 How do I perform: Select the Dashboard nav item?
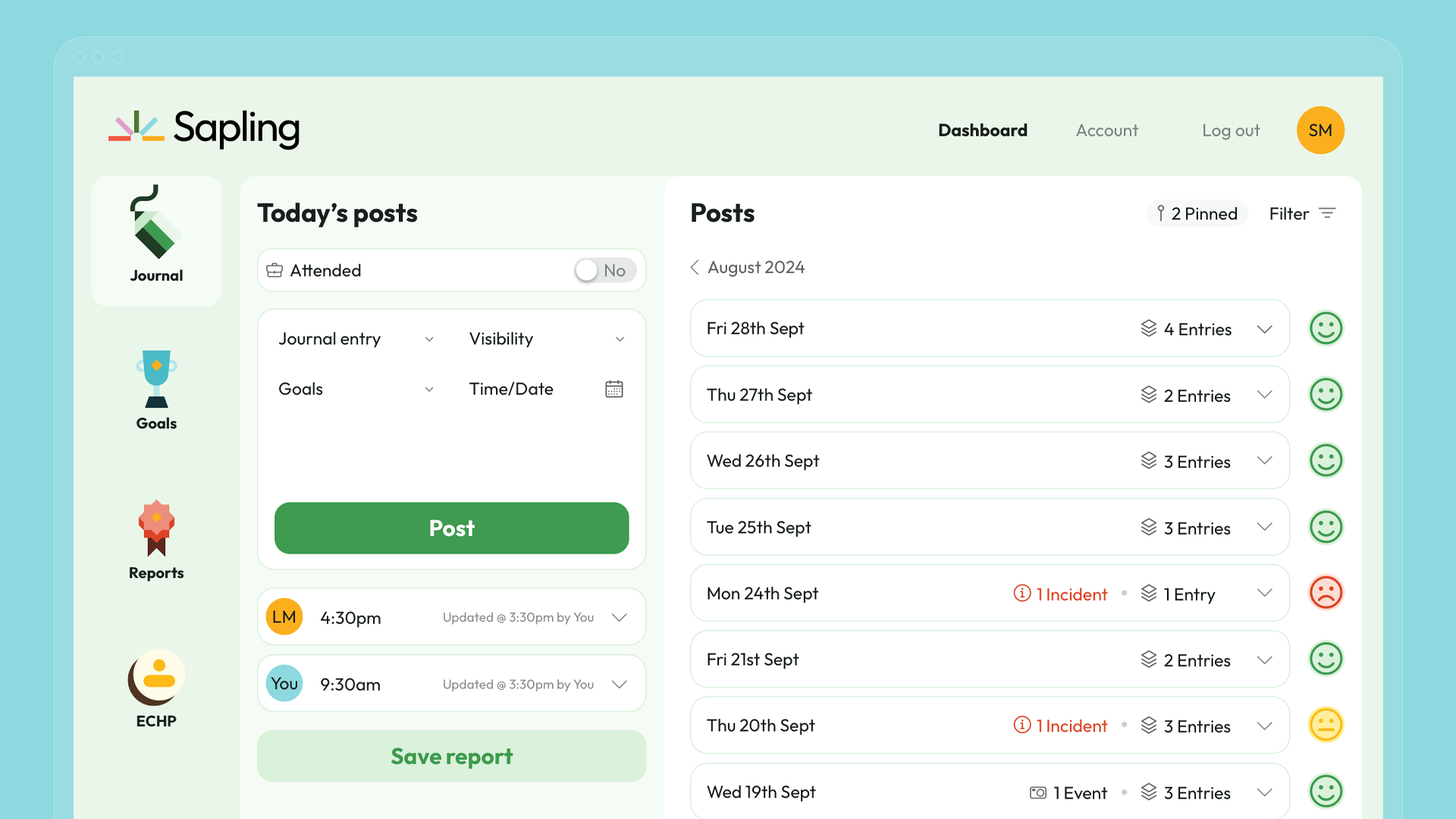click(982, 130)
